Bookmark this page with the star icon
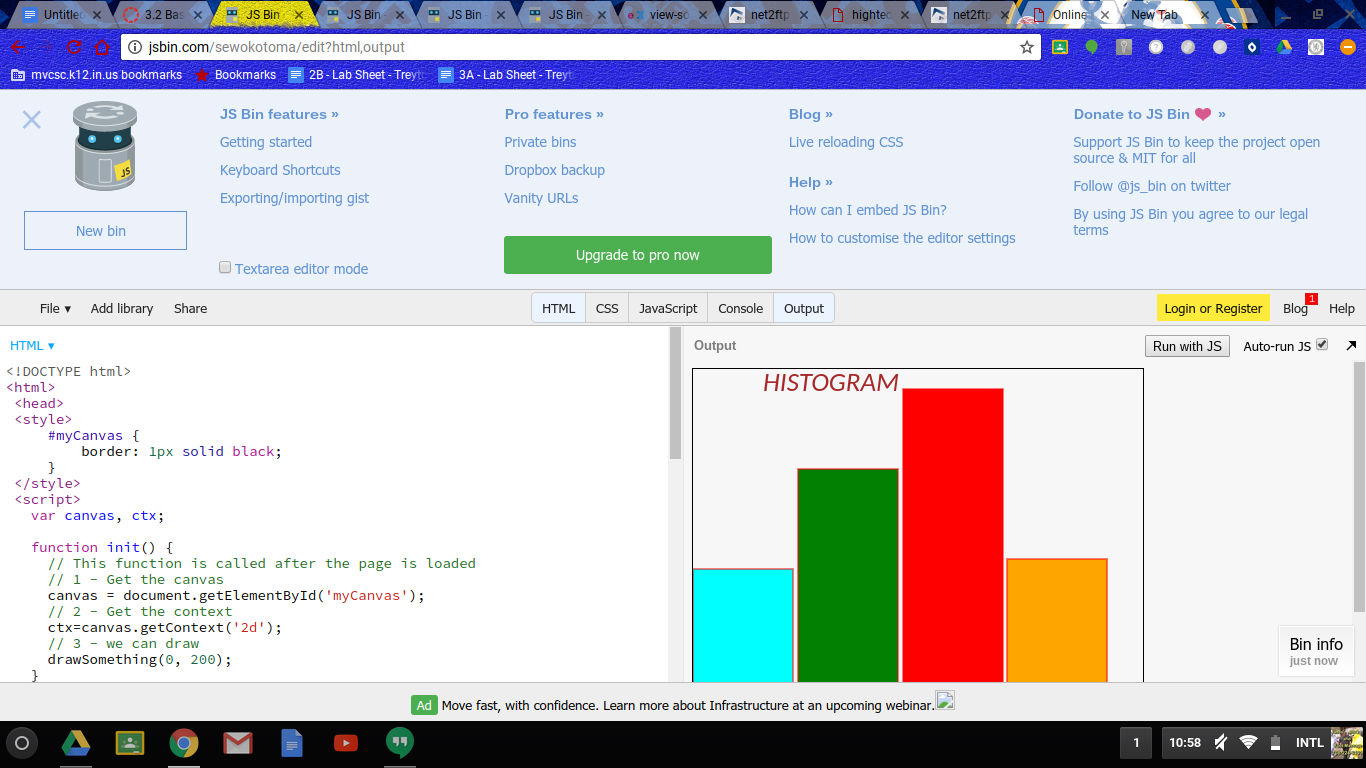This screenshot has height=768, width=1366. (x=1026, y=47)
